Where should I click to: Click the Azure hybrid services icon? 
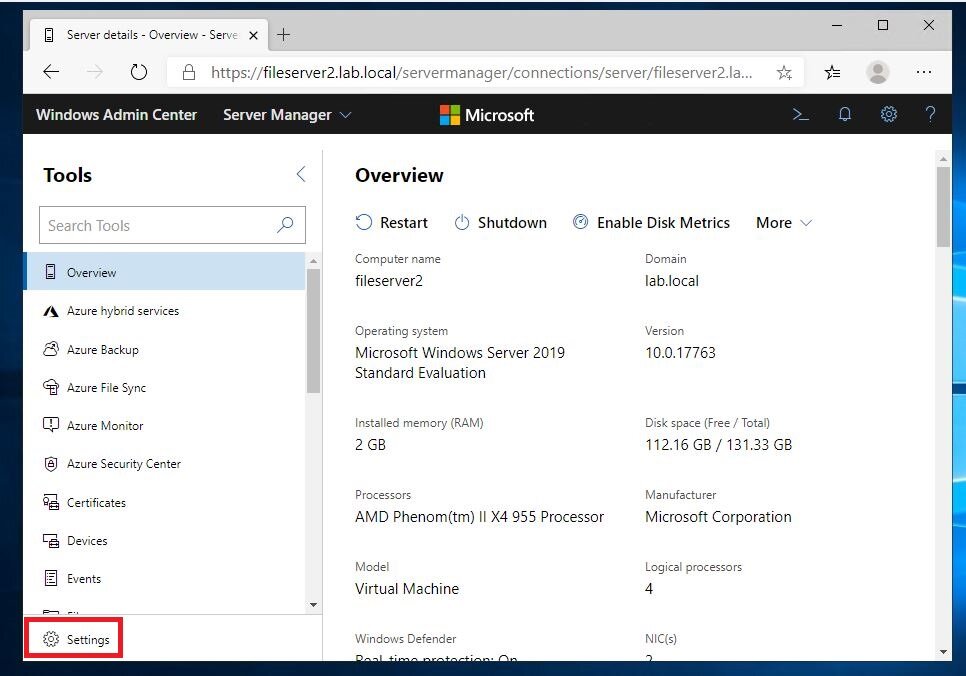click(51, 311)
